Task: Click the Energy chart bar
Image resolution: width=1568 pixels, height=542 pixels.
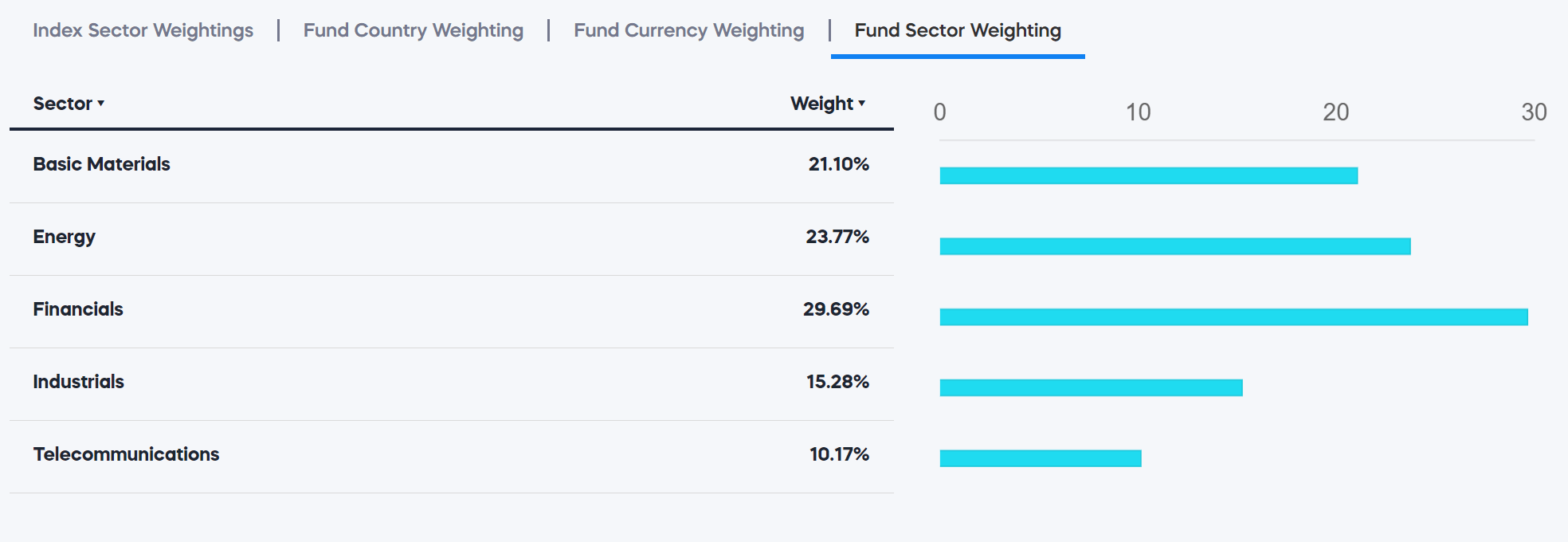Action: (x=1174, y=246)
